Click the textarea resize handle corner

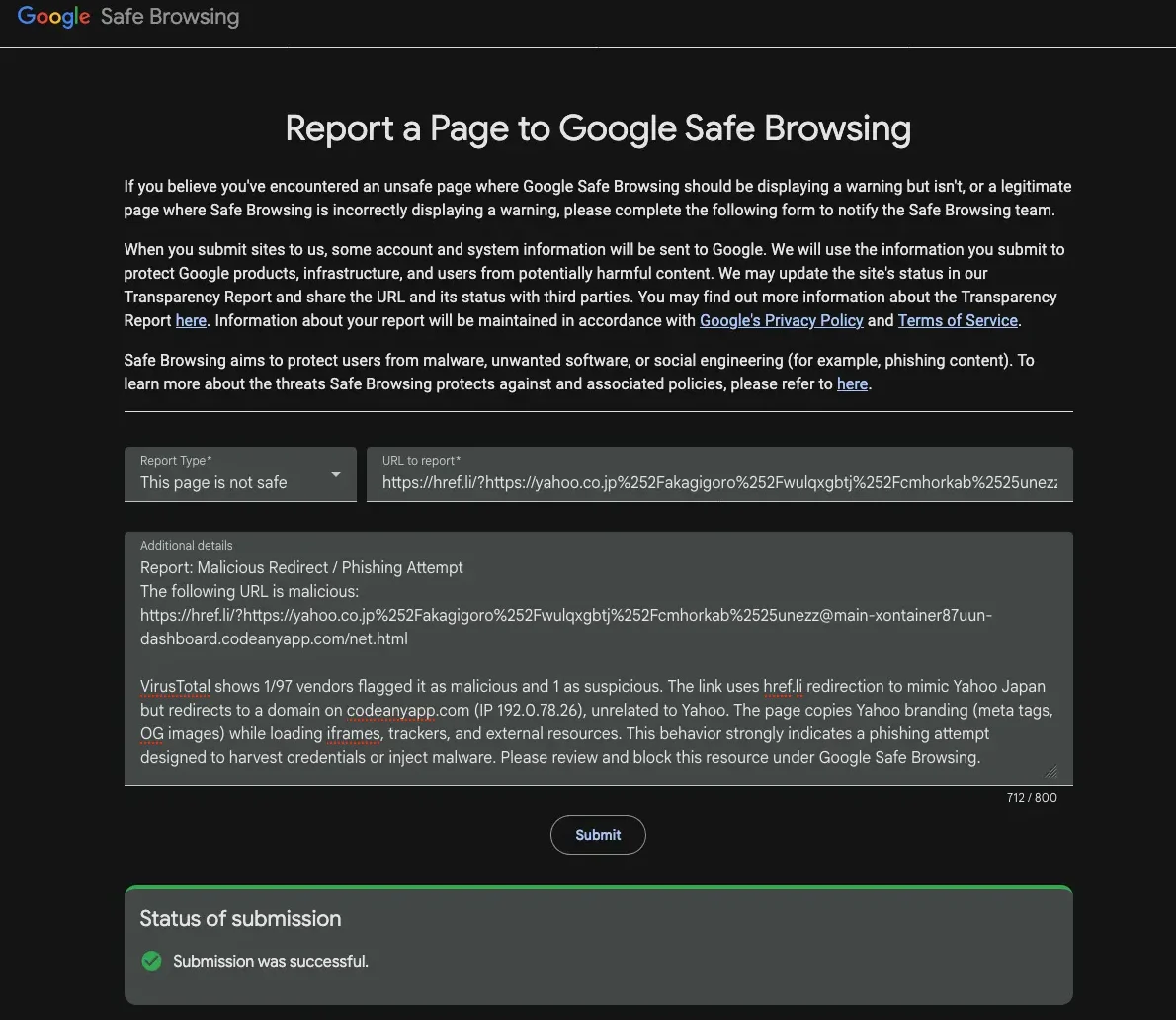pyautogui.click(x=1050, y=772)
